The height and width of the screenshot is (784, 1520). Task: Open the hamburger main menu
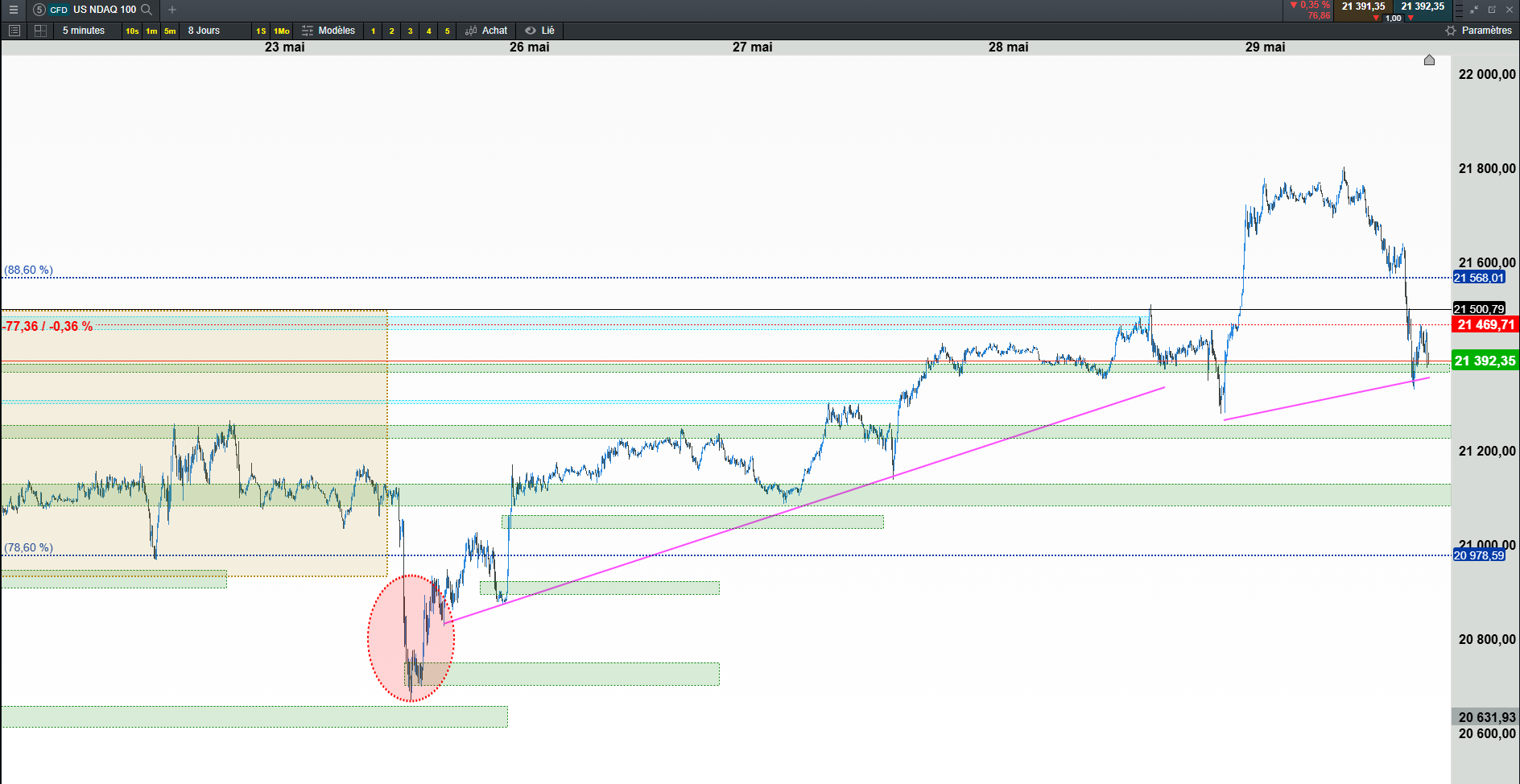pyautogui.click(x=13, y=10)
